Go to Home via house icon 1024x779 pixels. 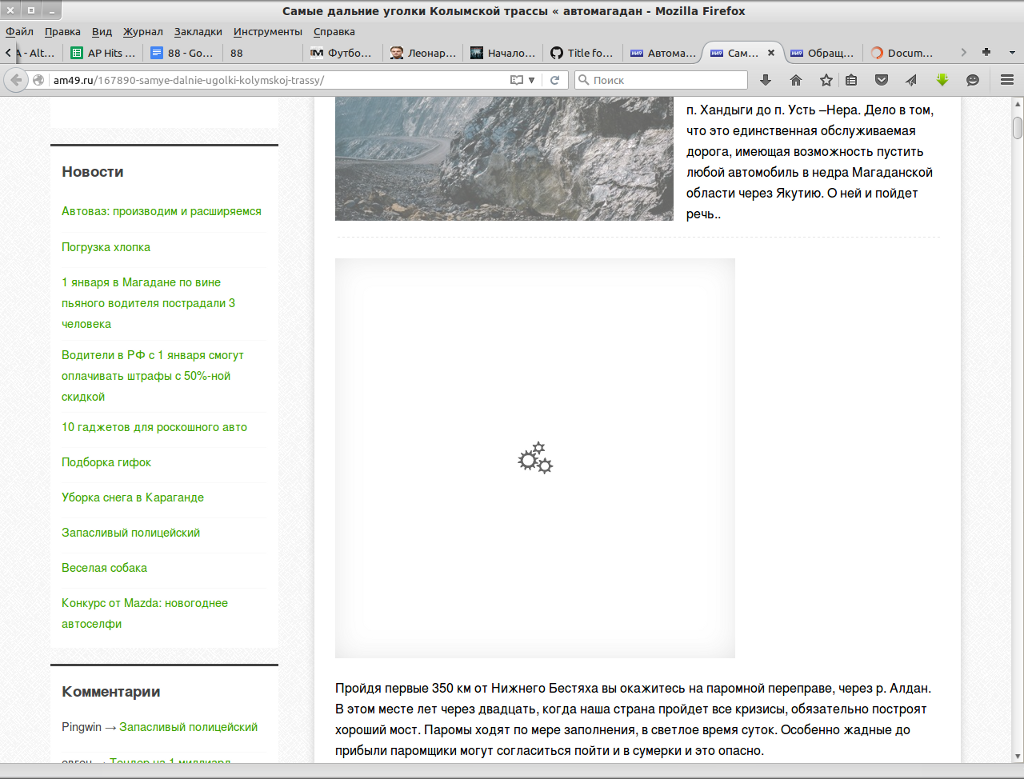point(796,80)
